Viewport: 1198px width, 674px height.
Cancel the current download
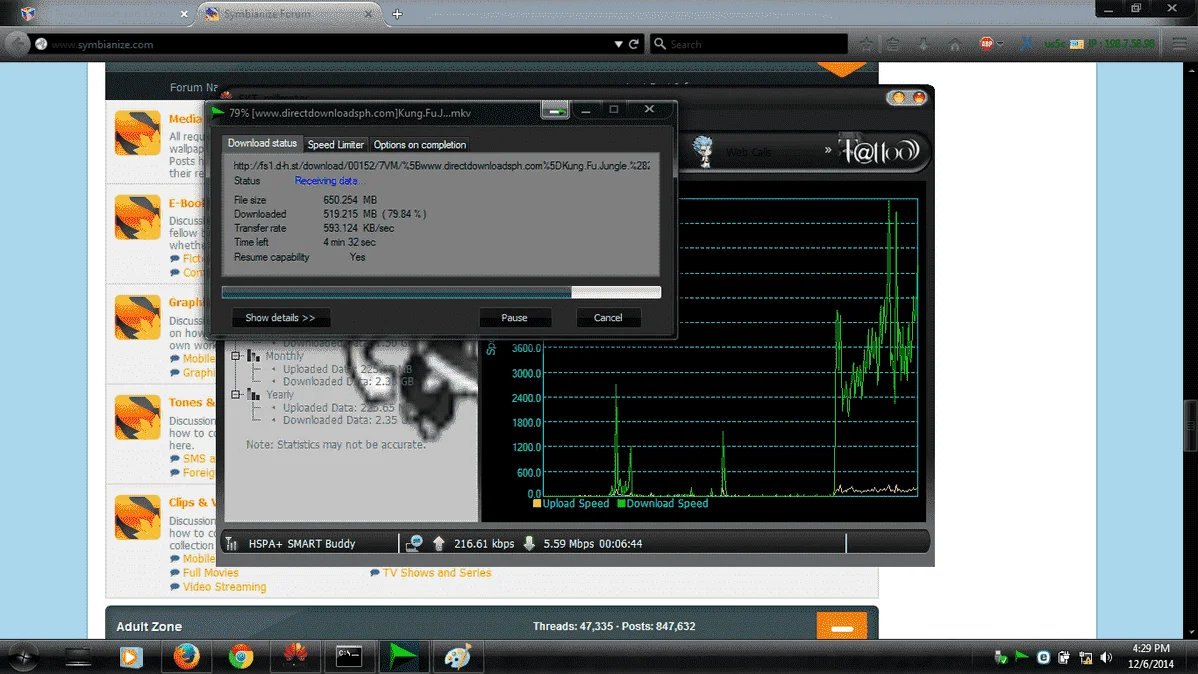(x=608, y=318)
